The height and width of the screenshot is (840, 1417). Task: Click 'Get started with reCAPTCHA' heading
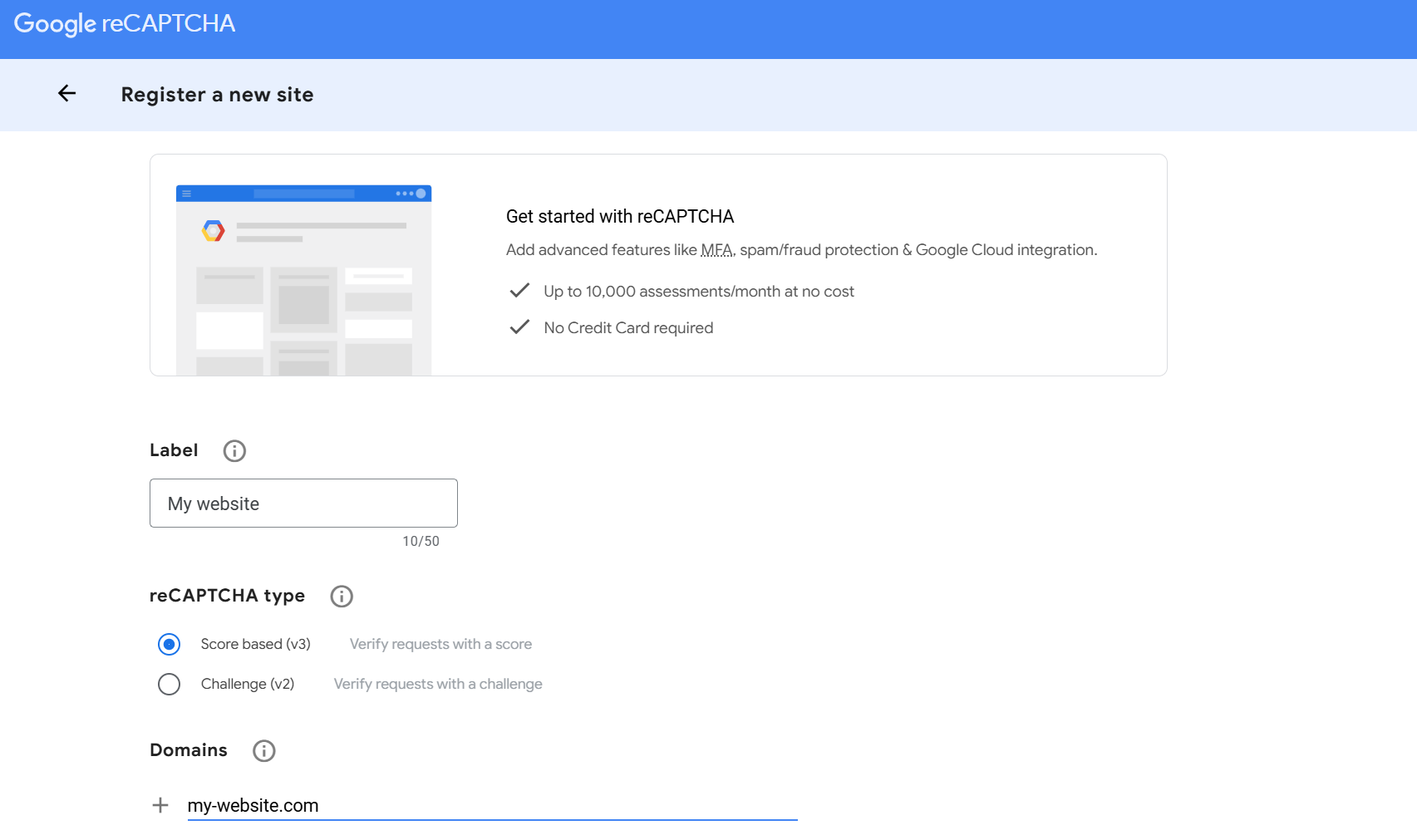click(x=619, y=216)
